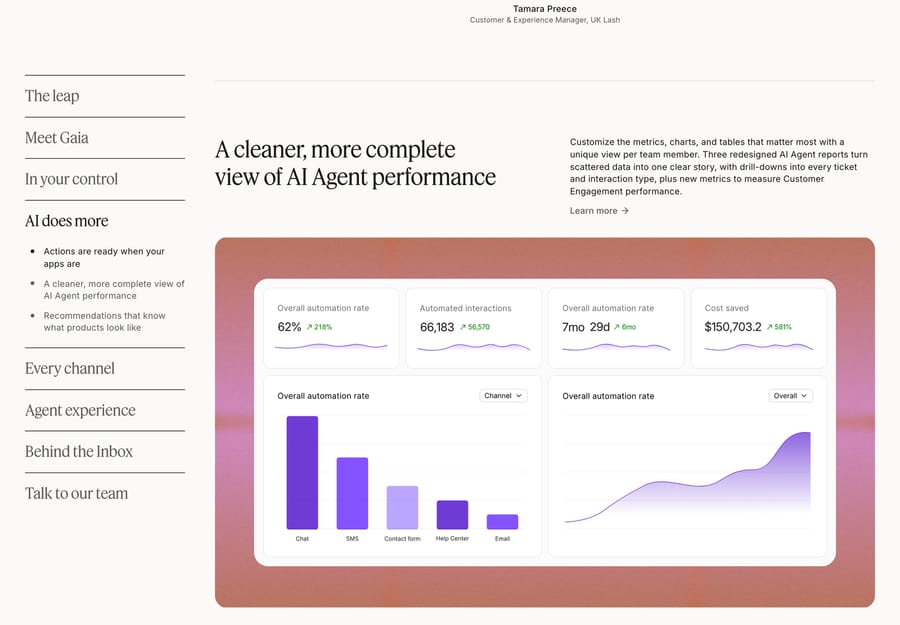Select the 66,183 automated interactions value
This screenshot has height=625, width=900.
click(x=437, y=327)
